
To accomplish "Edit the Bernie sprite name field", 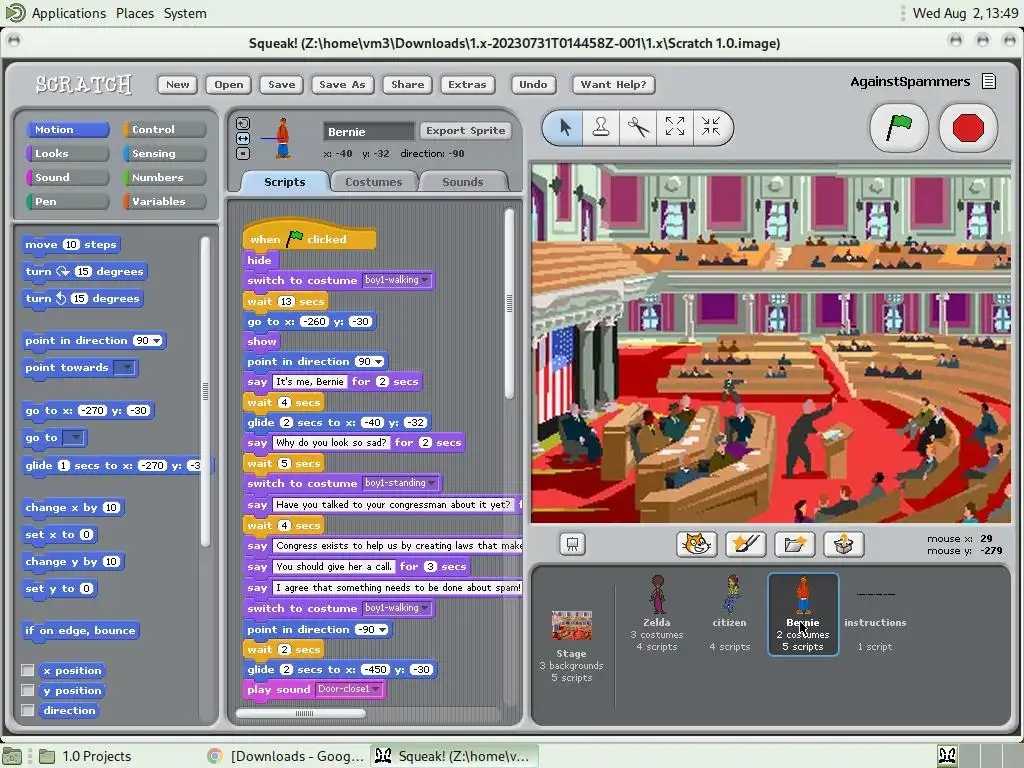I will pyautogui.click(x=369, y=131).
